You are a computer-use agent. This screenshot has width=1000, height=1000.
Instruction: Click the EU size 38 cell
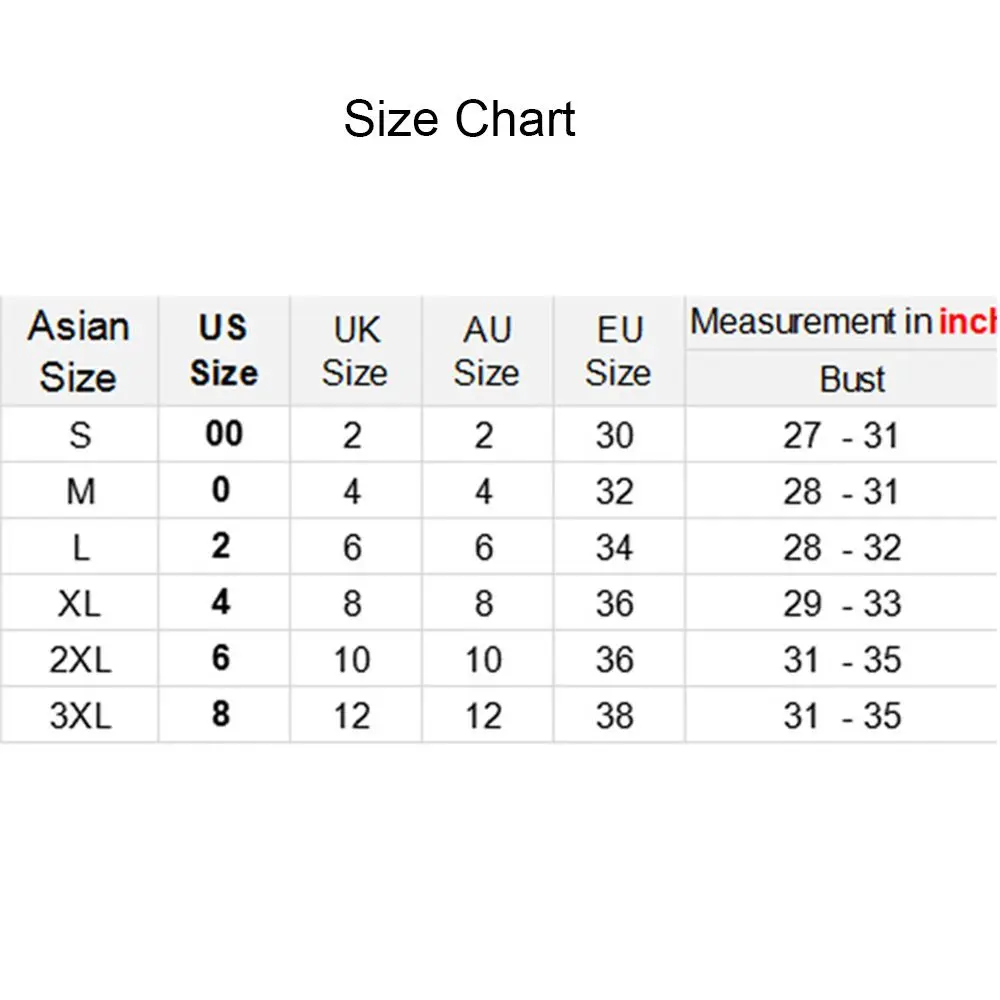coord(615,716)
